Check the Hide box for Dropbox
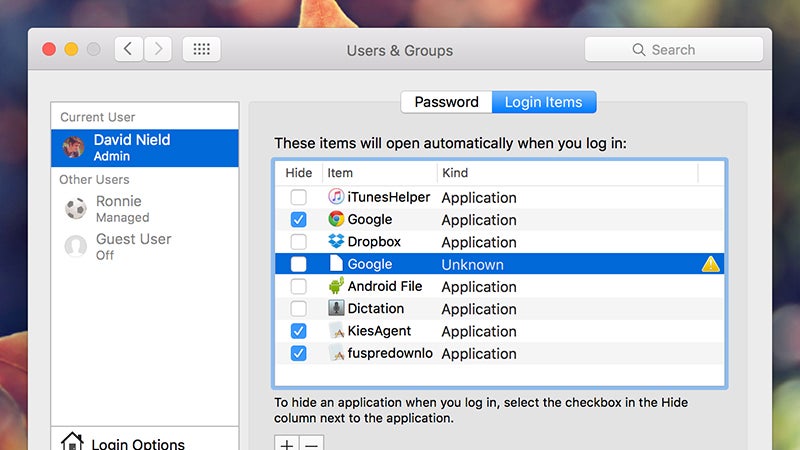800x450 pixels. [x=298, y=242]
